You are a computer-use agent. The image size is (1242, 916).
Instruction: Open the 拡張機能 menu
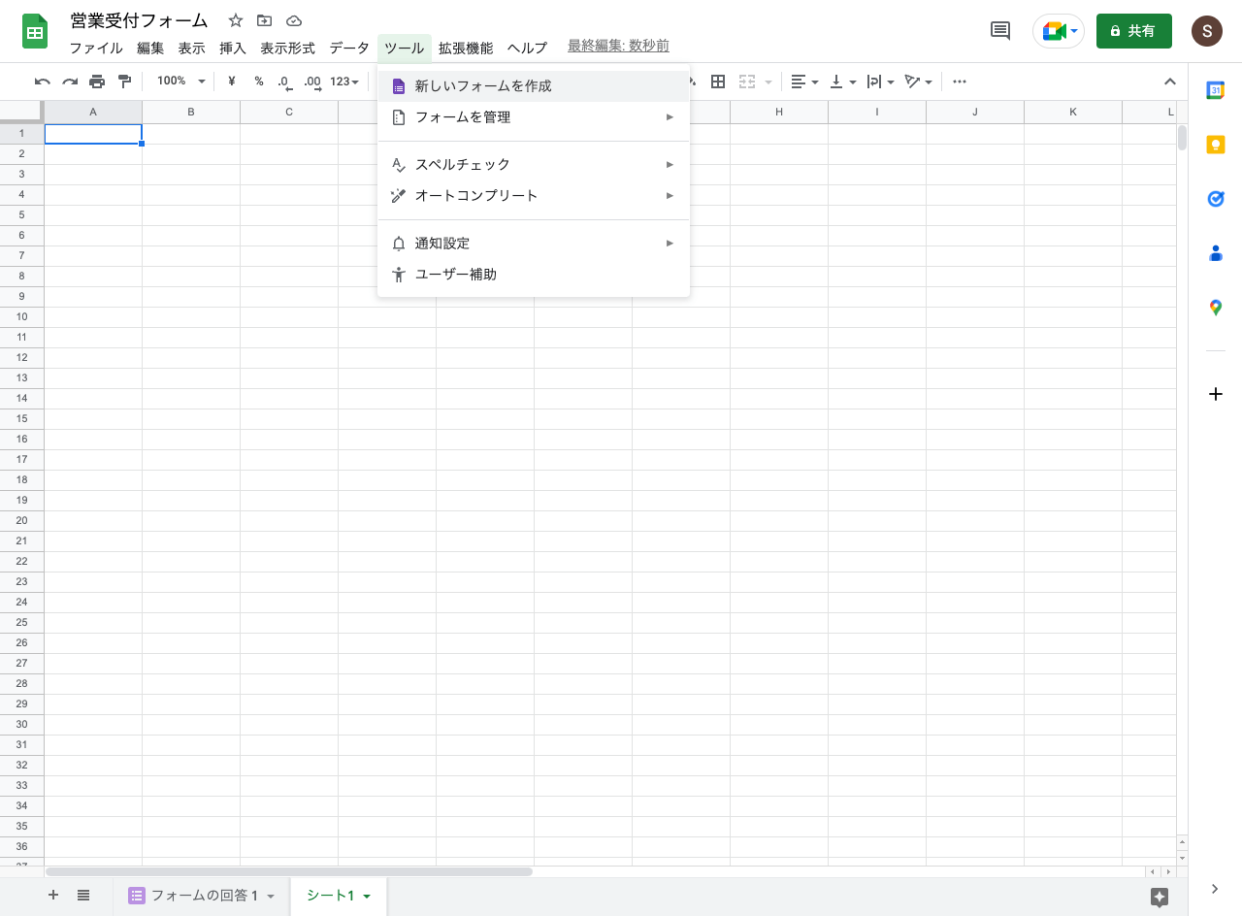(466, 47)
